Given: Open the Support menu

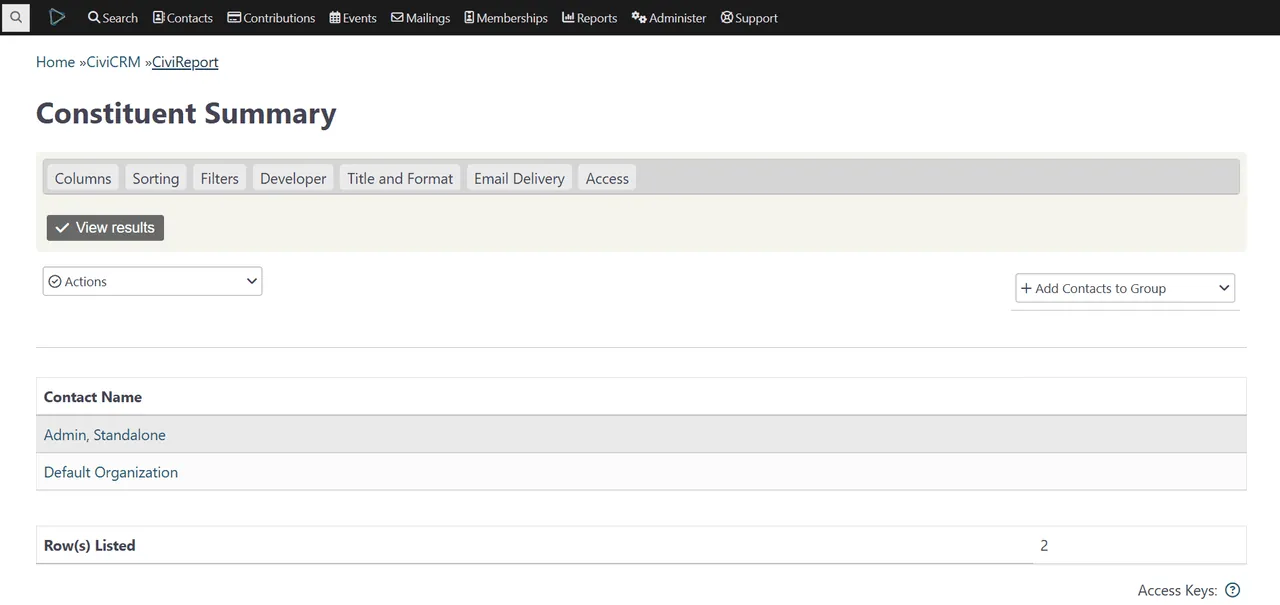Looking at the screenshot, I should pos(749,18).
